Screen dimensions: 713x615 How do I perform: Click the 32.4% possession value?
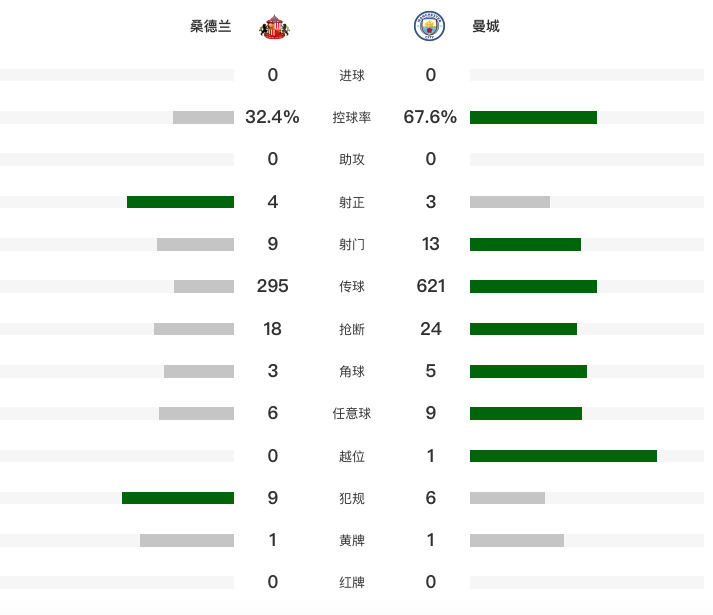(272, 117)
